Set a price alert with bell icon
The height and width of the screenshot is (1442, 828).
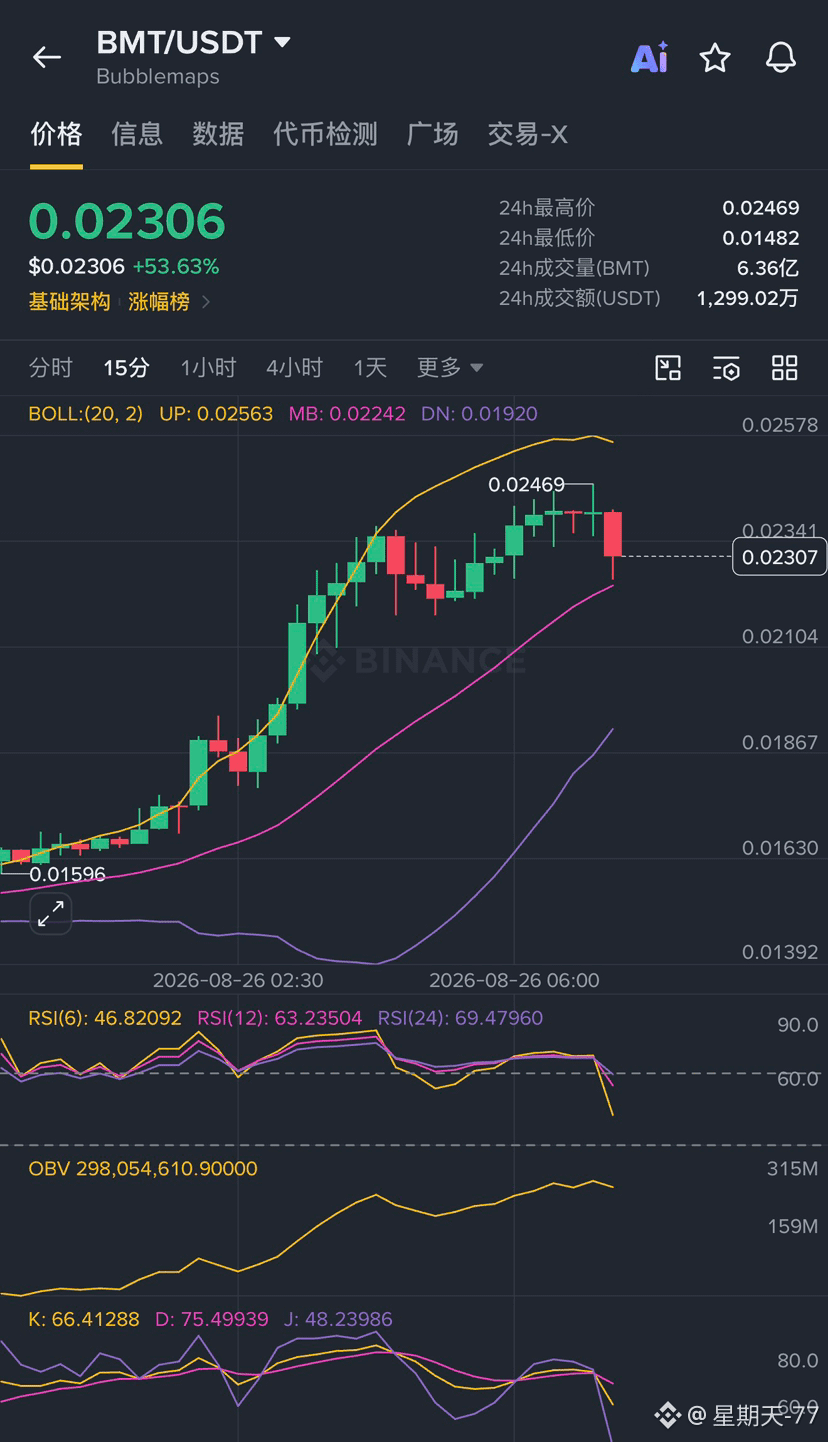click(x=781, y=58)
